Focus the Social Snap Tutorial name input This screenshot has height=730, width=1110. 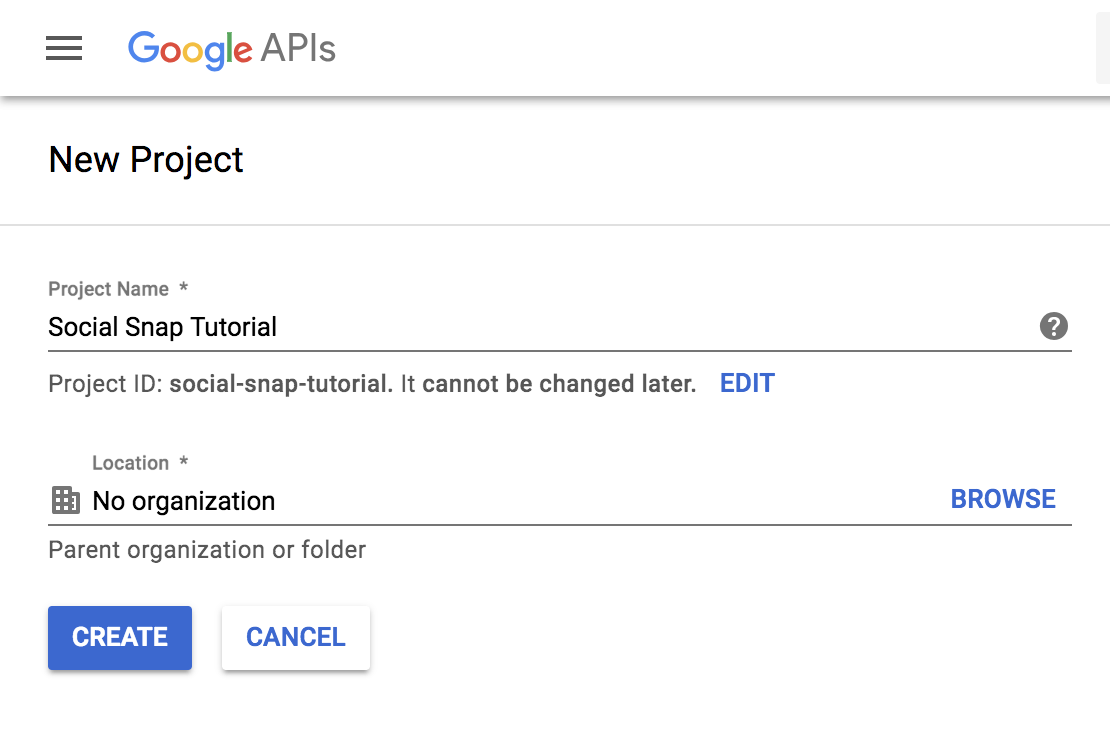click(400, 326)
